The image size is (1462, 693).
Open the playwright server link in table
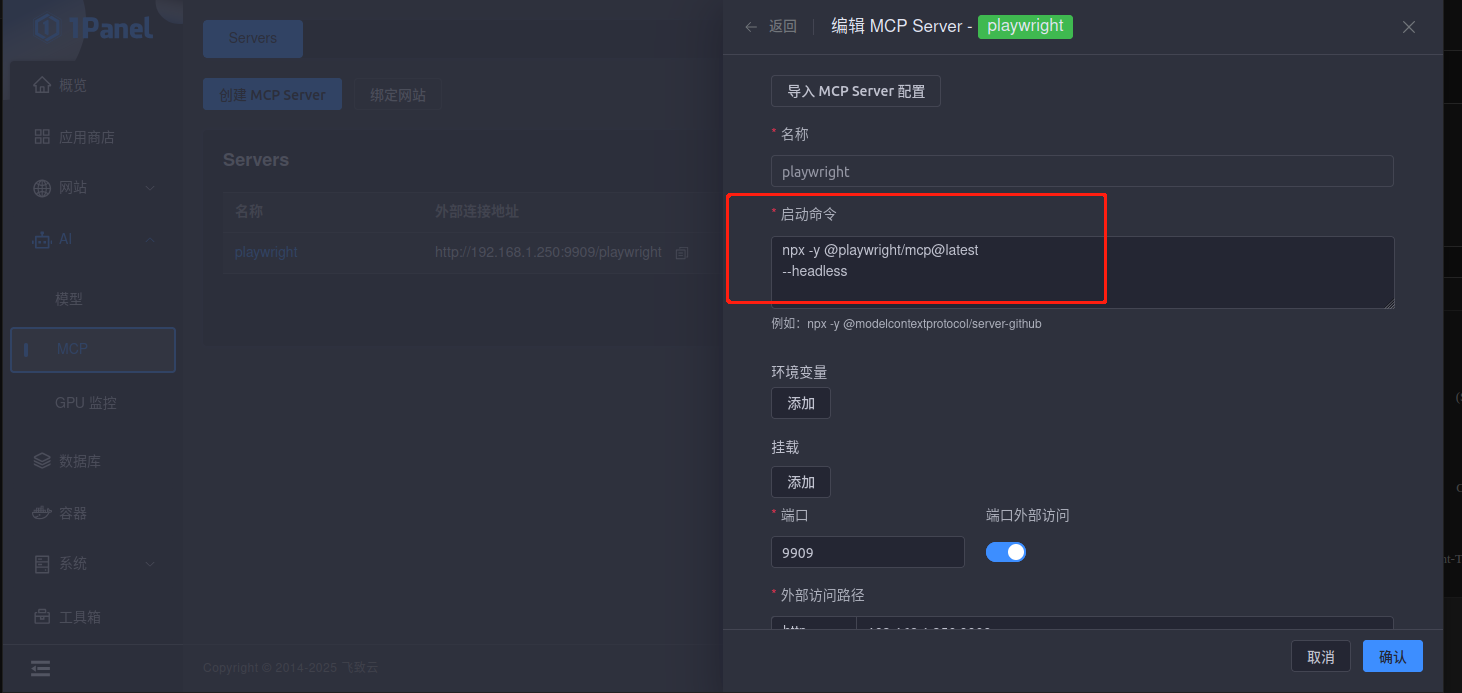click(266, 253)
